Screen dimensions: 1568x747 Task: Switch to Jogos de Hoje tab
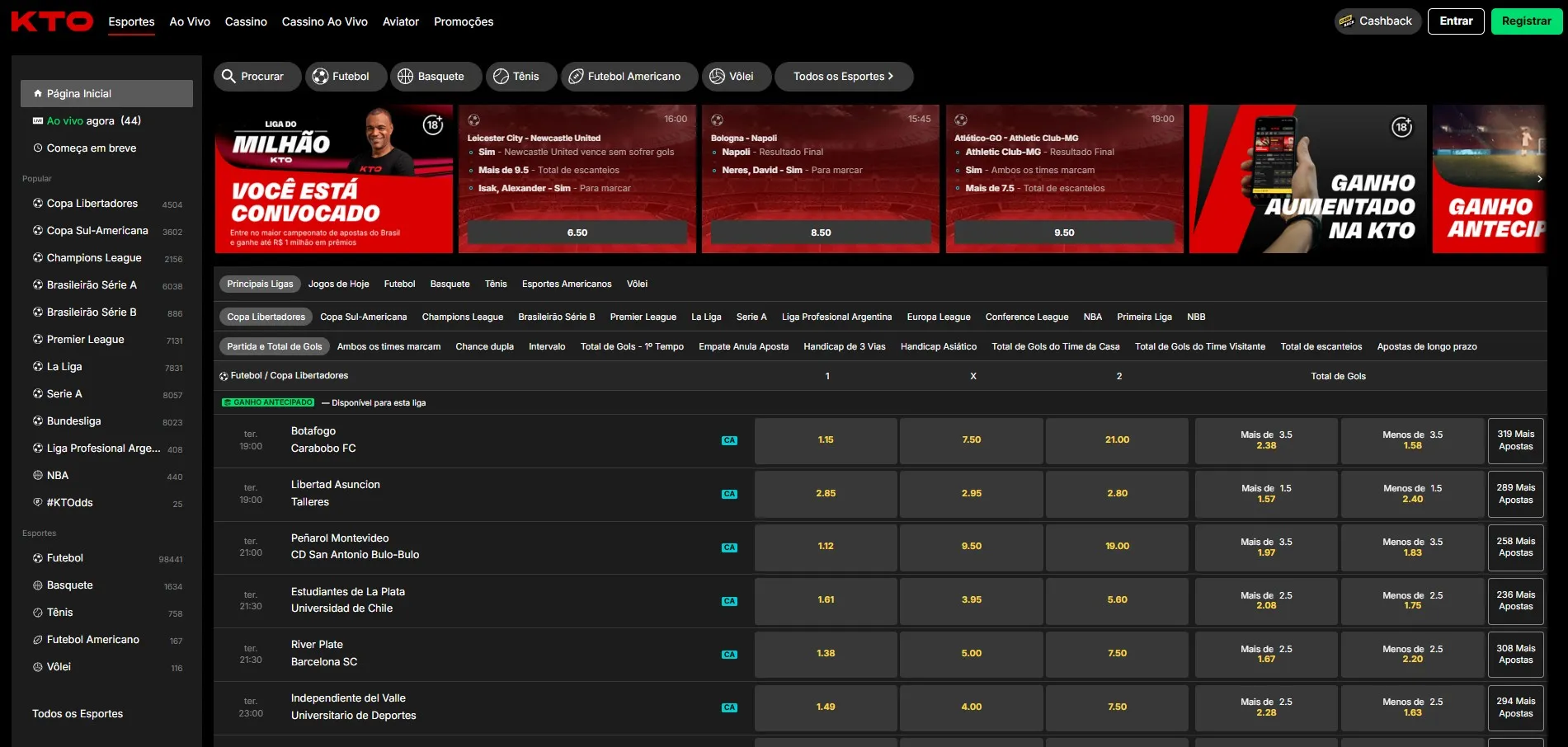[338, 284]
